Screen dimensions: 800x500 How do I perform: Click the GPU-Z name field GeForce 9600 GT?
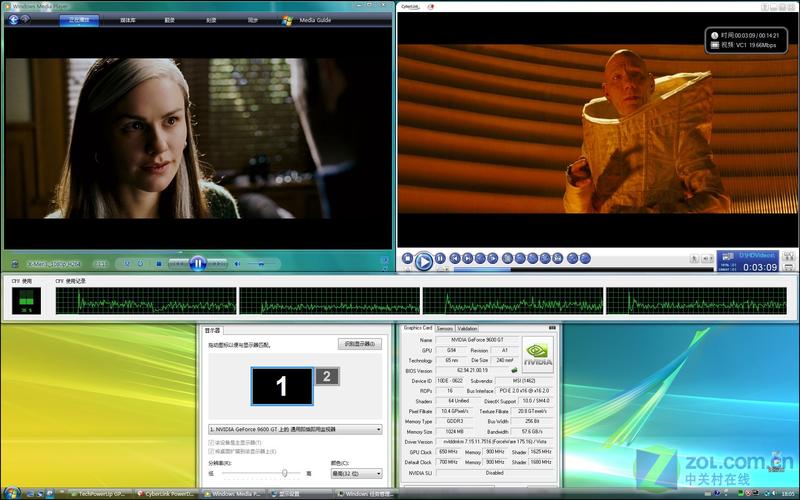click(x=477, y=340)
